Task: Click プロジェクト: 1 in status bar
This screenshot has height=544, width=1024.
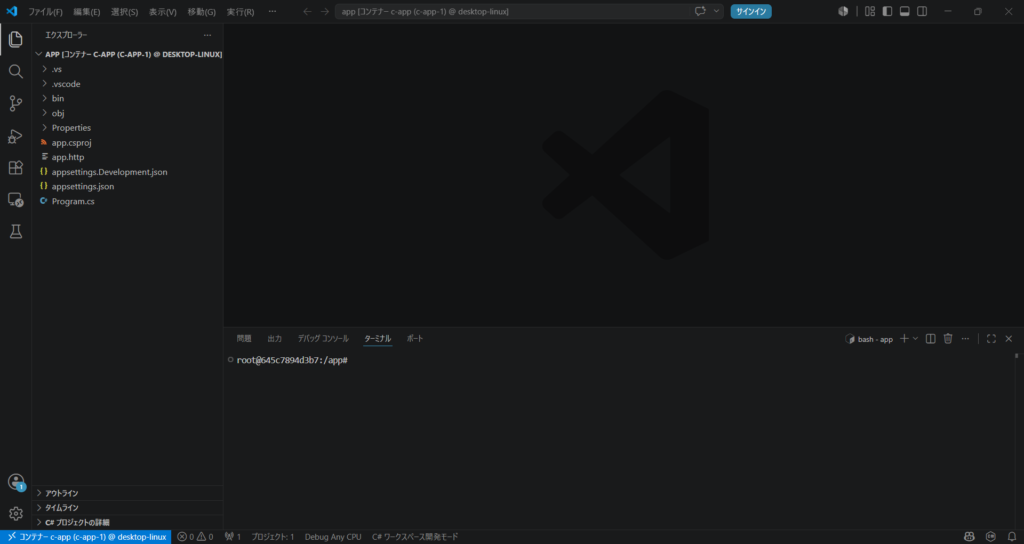Action: click(272, 537)
